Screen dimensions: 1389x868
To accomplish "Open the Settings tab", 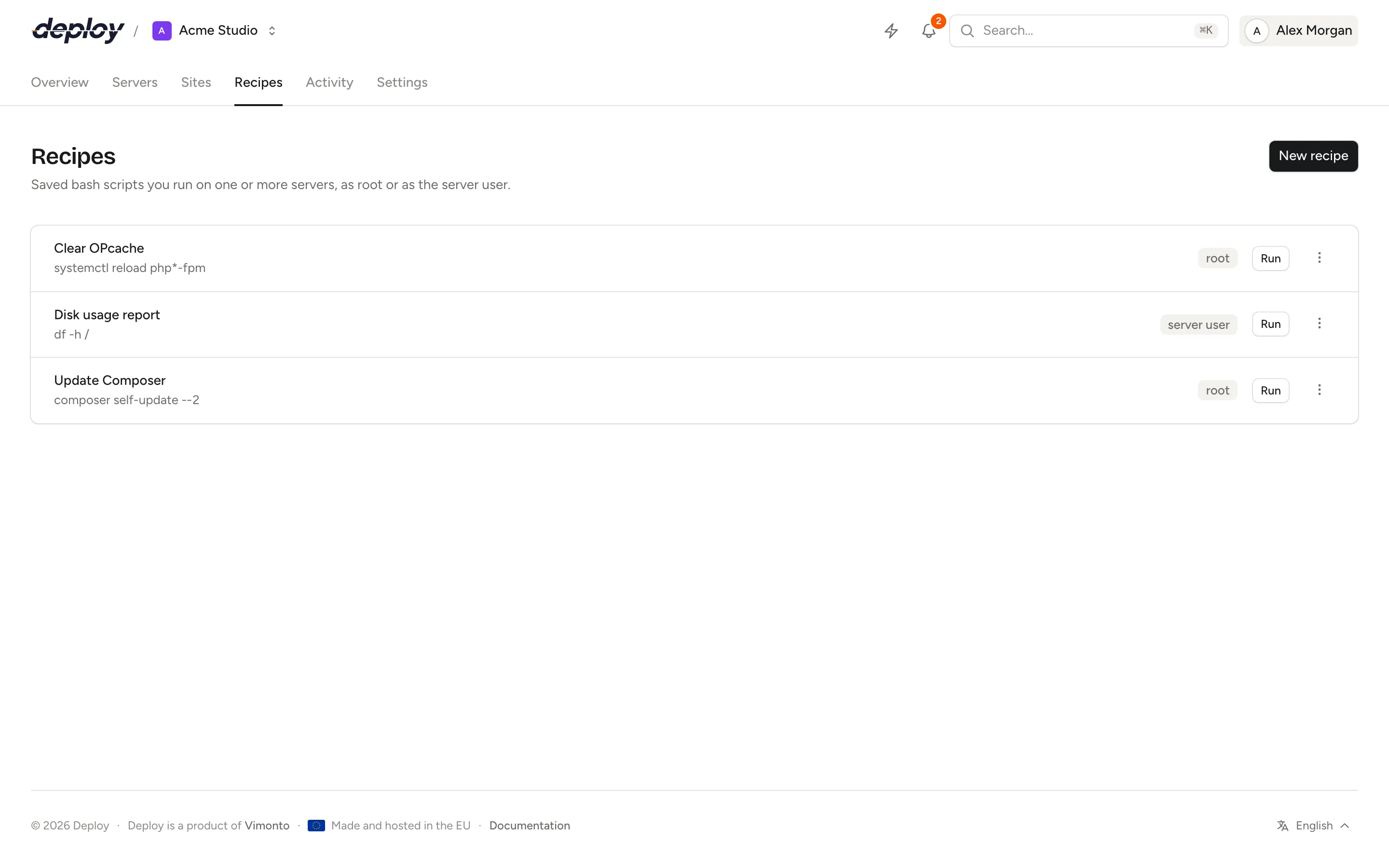I will (402, 82).
